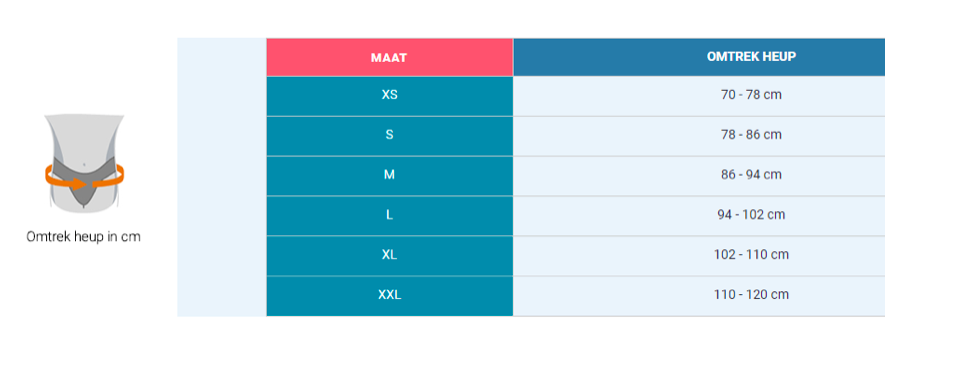Choose the M size row
956x368 pixels.
tap(576, 175)
